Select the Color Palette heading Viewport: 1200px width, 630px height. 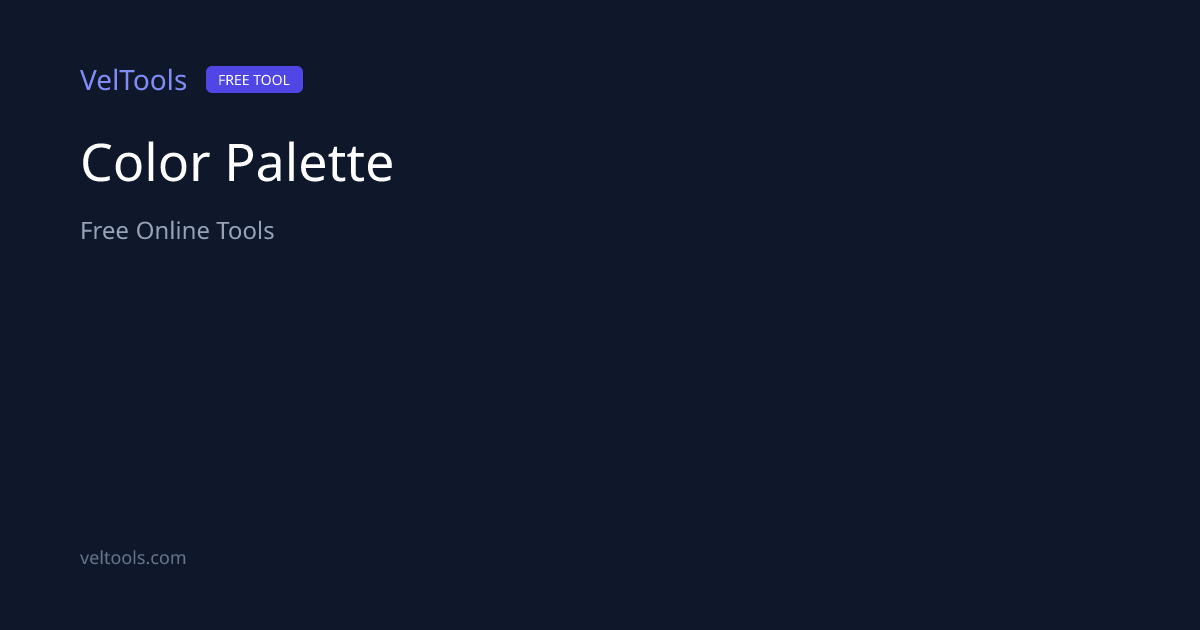point(237,163)
